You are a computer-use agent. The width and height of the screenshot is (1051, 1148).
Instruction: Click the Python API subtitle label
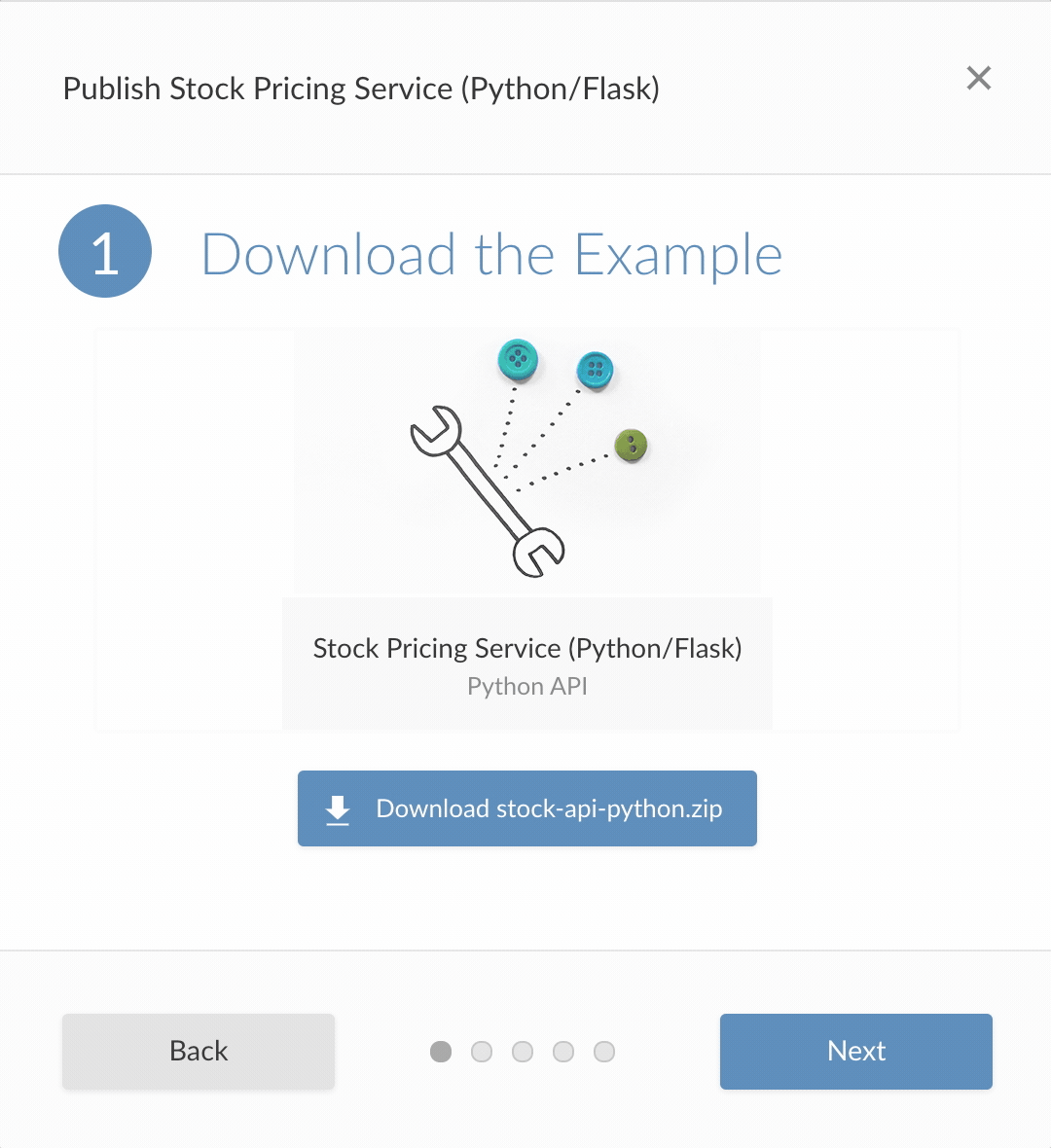pyautogui.click(x=526, y=686)
